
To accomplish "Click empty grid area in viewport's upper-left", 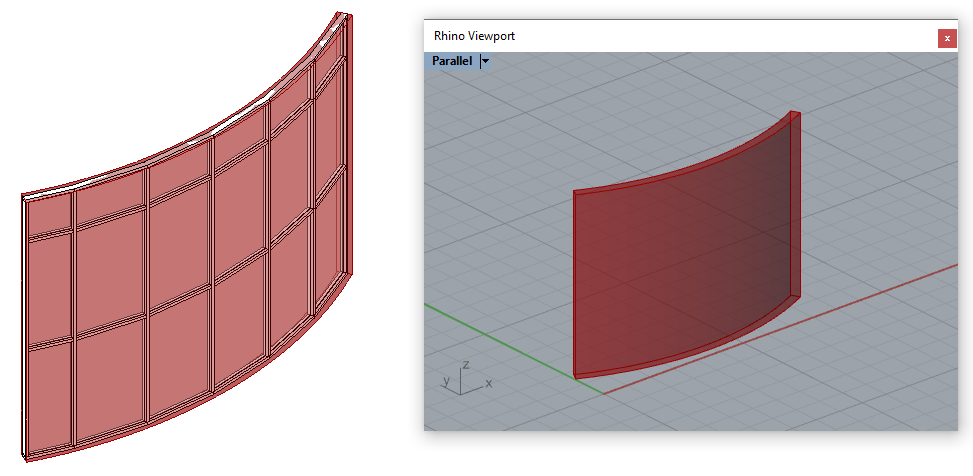I will click(x=480, y=120).
